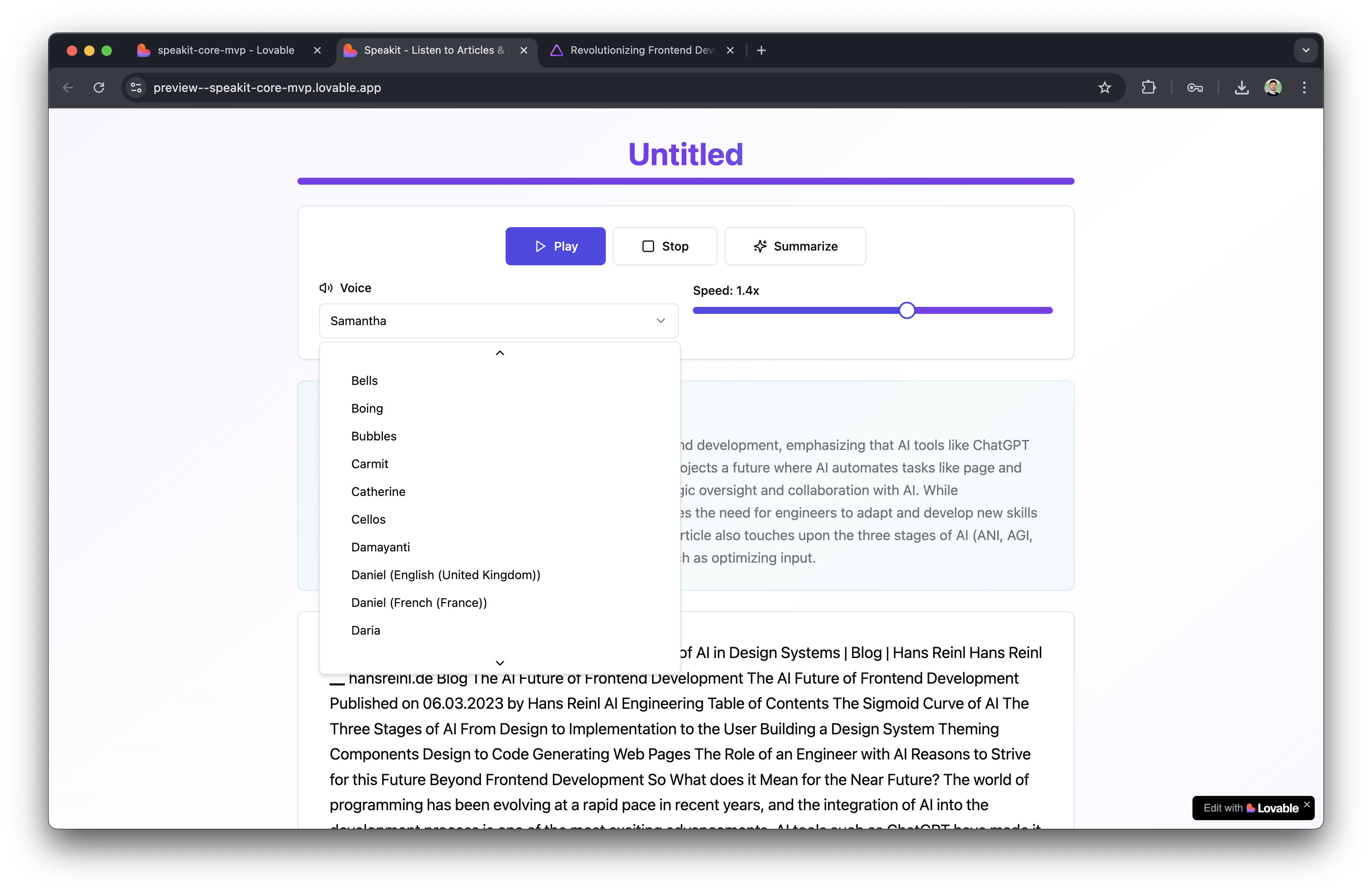The width and height of the screenshot is (1372, 893).
Task: Expand the Samantha voice dropdown
Action: [x=498, y=321]
